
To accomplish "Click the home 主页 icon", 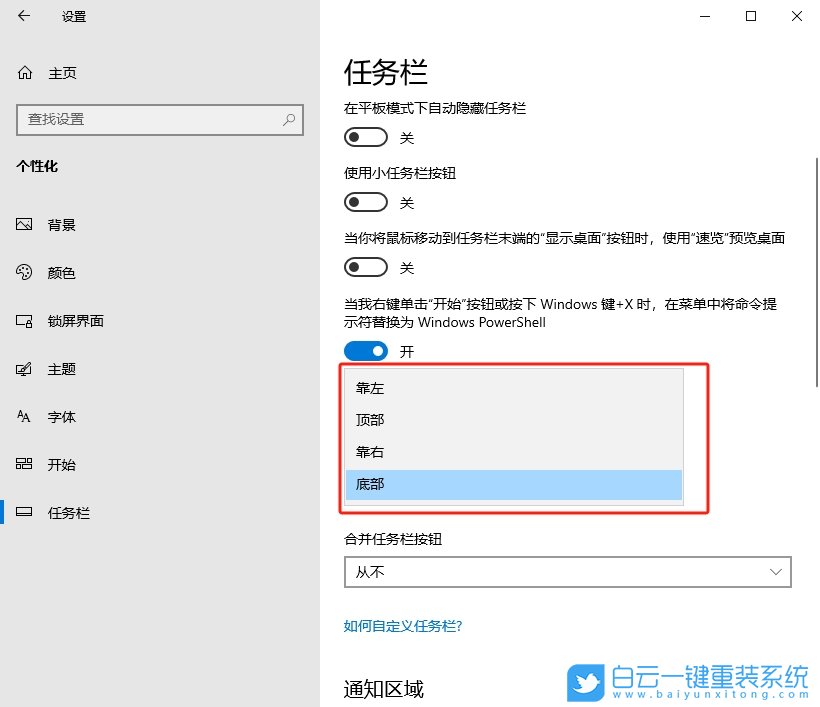I will (x=23, y=72).
